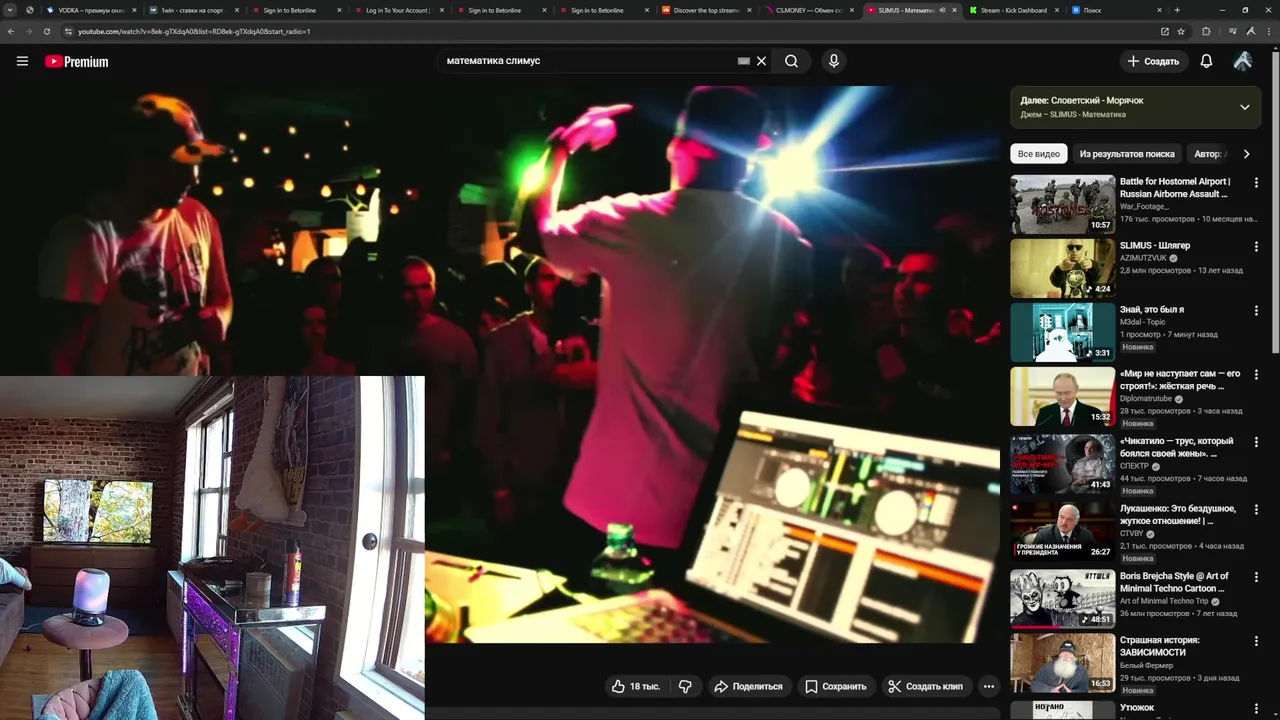Open the account avatar menu
Viewport: 1280px width, 720px height.
[1243, 61]
